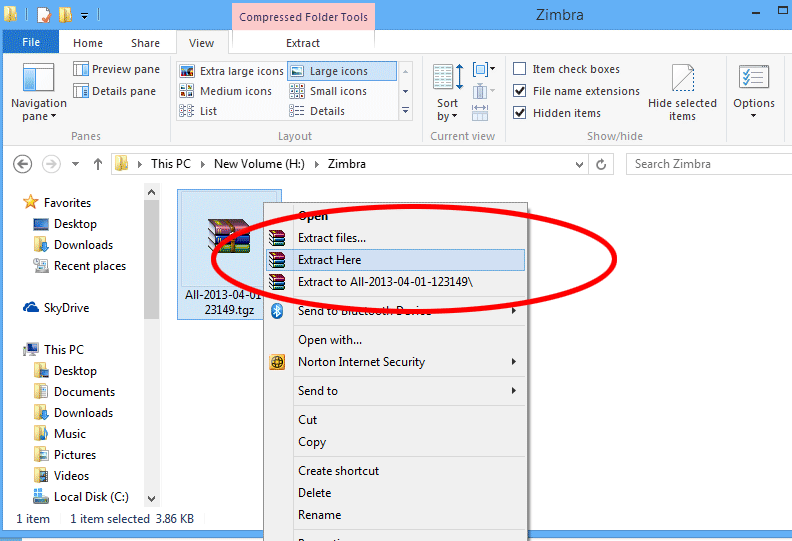Choose Extract to All-2013-04-01-123149\
Screen dimensions: 792x541
tap(395, 282)
